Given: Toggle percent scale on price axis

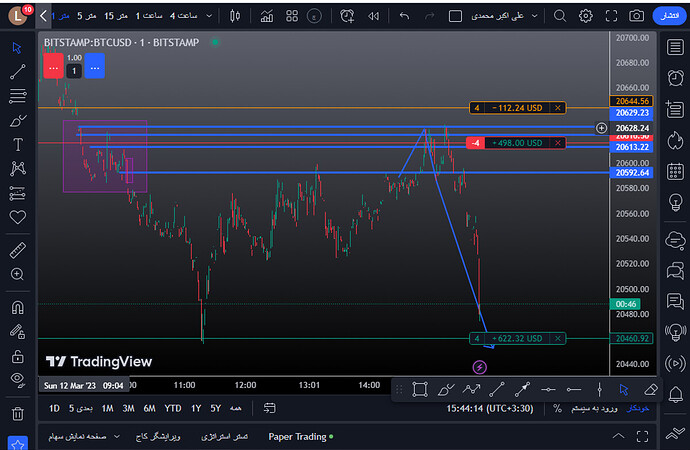Looking at the screenshot, I should tap(557, 408).
